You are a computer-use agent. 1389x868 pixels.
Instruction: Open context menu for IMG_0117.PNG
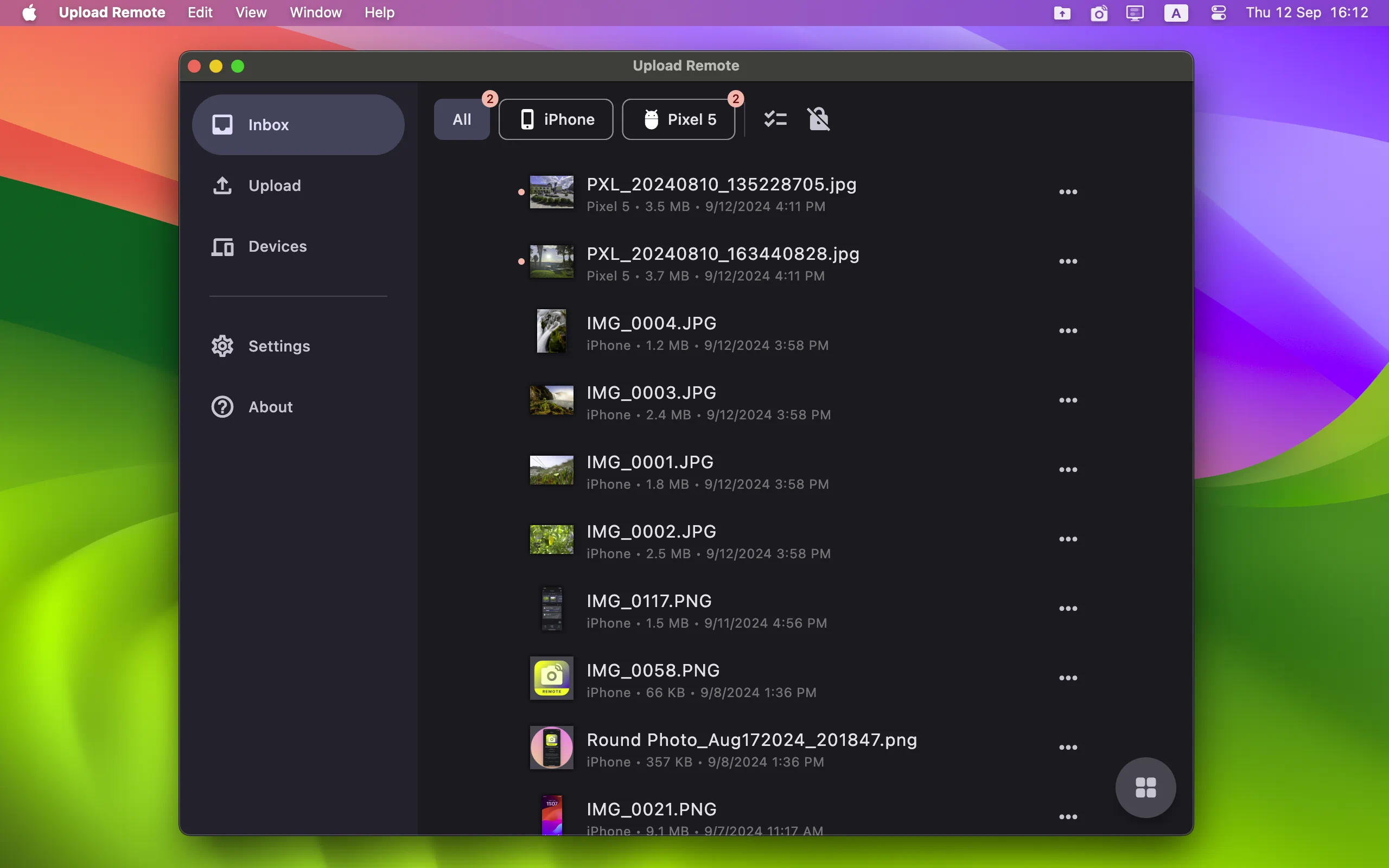tap(1067, 609)
